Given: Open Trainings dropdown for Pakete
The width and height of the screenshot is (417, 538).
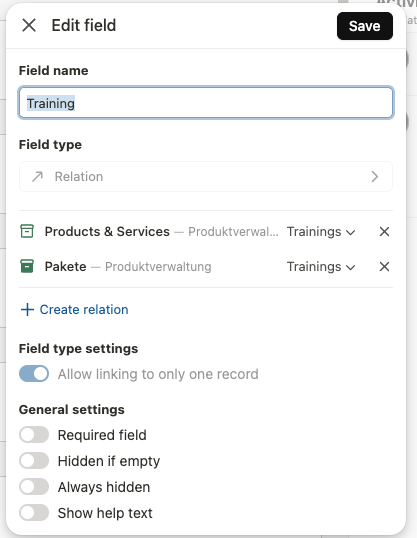Looking at the screenshot, I should coord(321,267).
